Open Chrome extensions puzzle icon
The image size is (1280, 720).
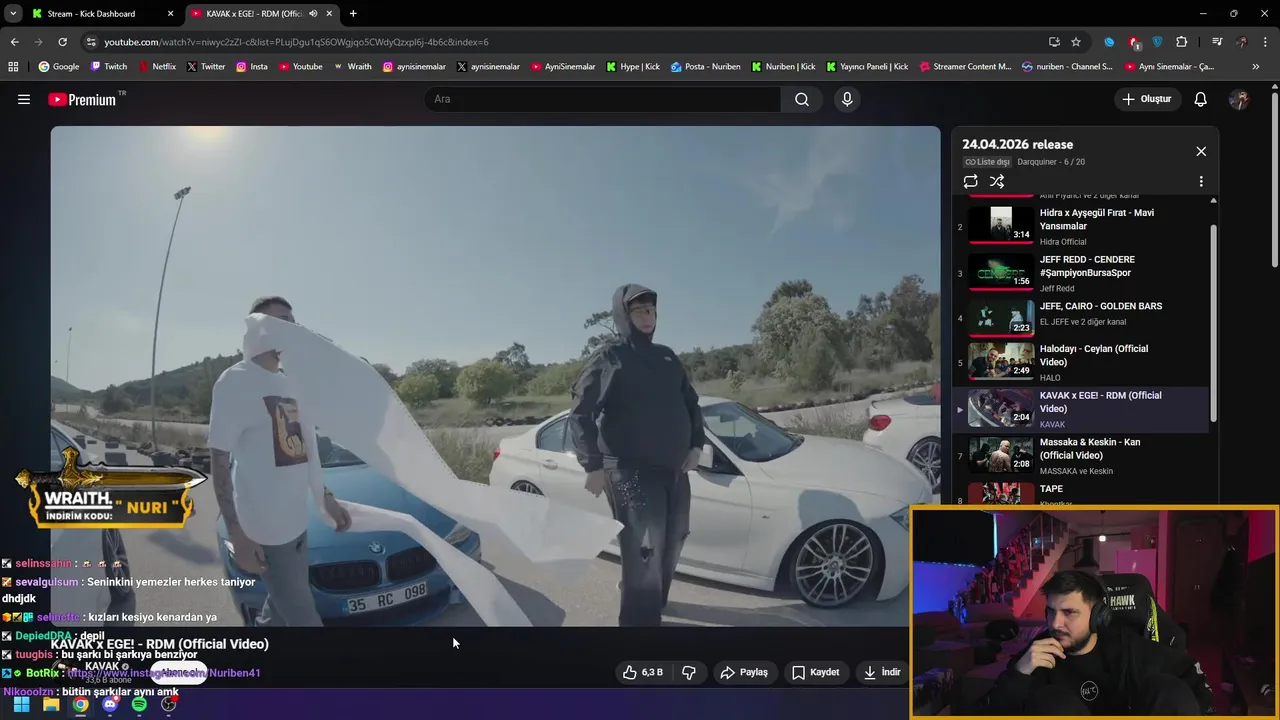(x=1182, y=42)
